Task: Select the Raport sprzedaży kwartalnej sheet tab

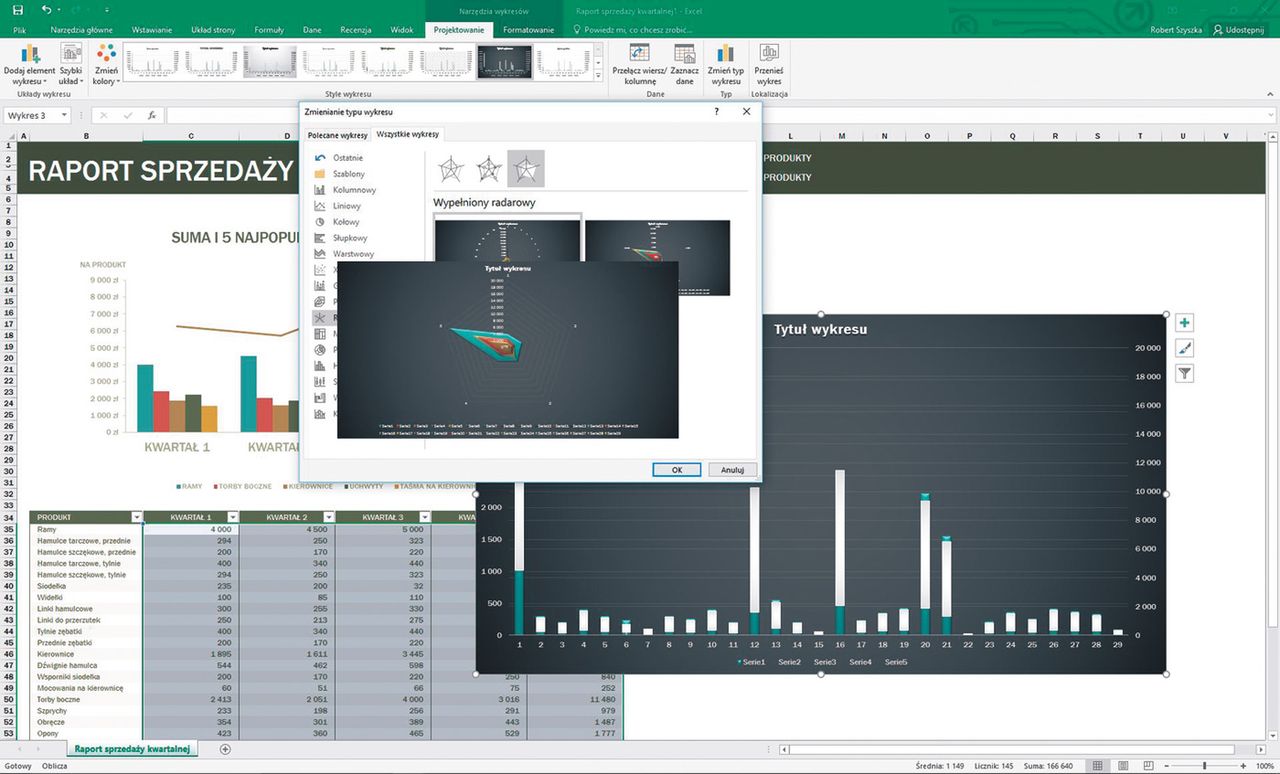Action: pyautogui.click(x=133, y=748)
